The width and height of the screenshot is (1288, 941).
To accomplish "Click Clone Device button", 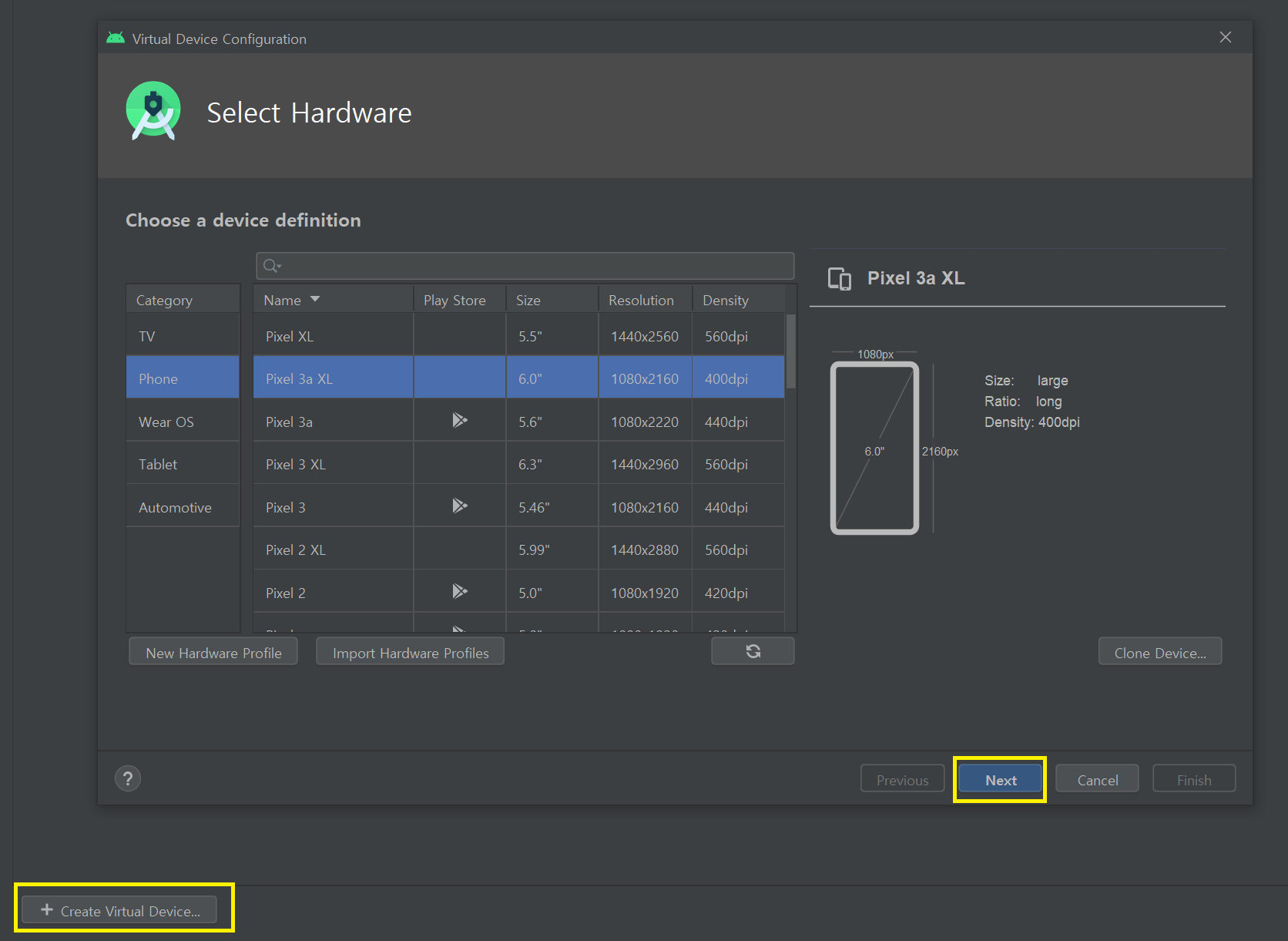I will 1159,653.
